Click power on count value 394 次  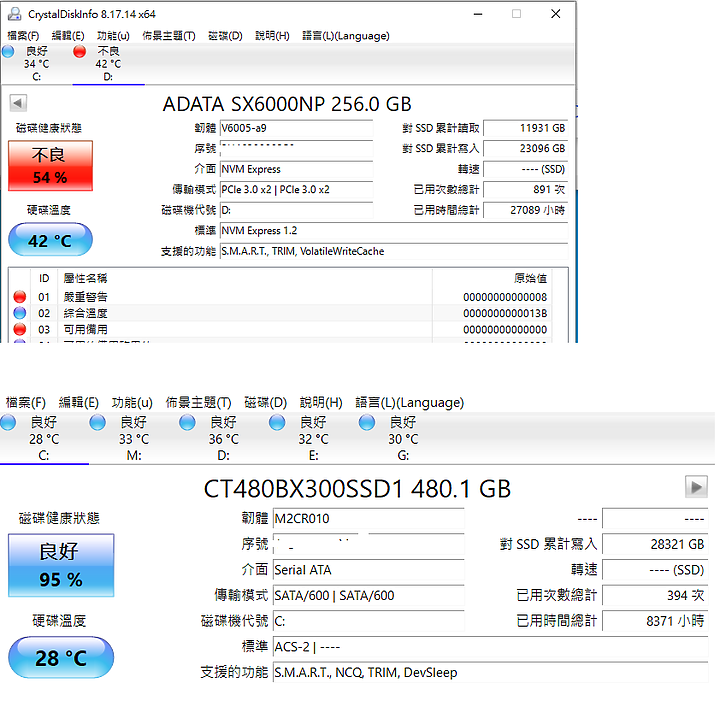[x=655, y=596]
